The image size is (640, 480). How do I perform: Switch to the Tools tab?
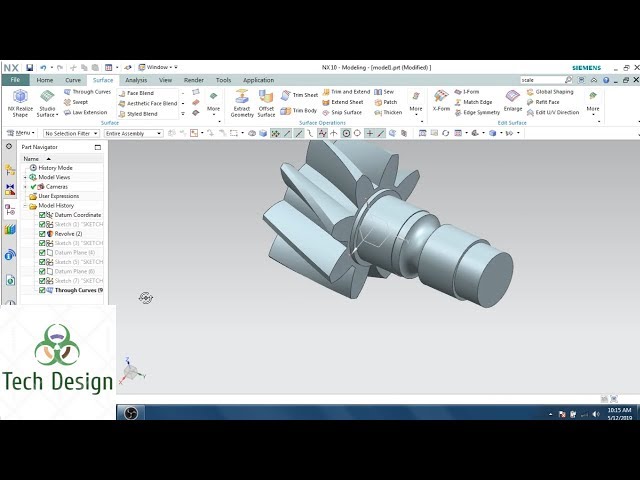[223, 80]
